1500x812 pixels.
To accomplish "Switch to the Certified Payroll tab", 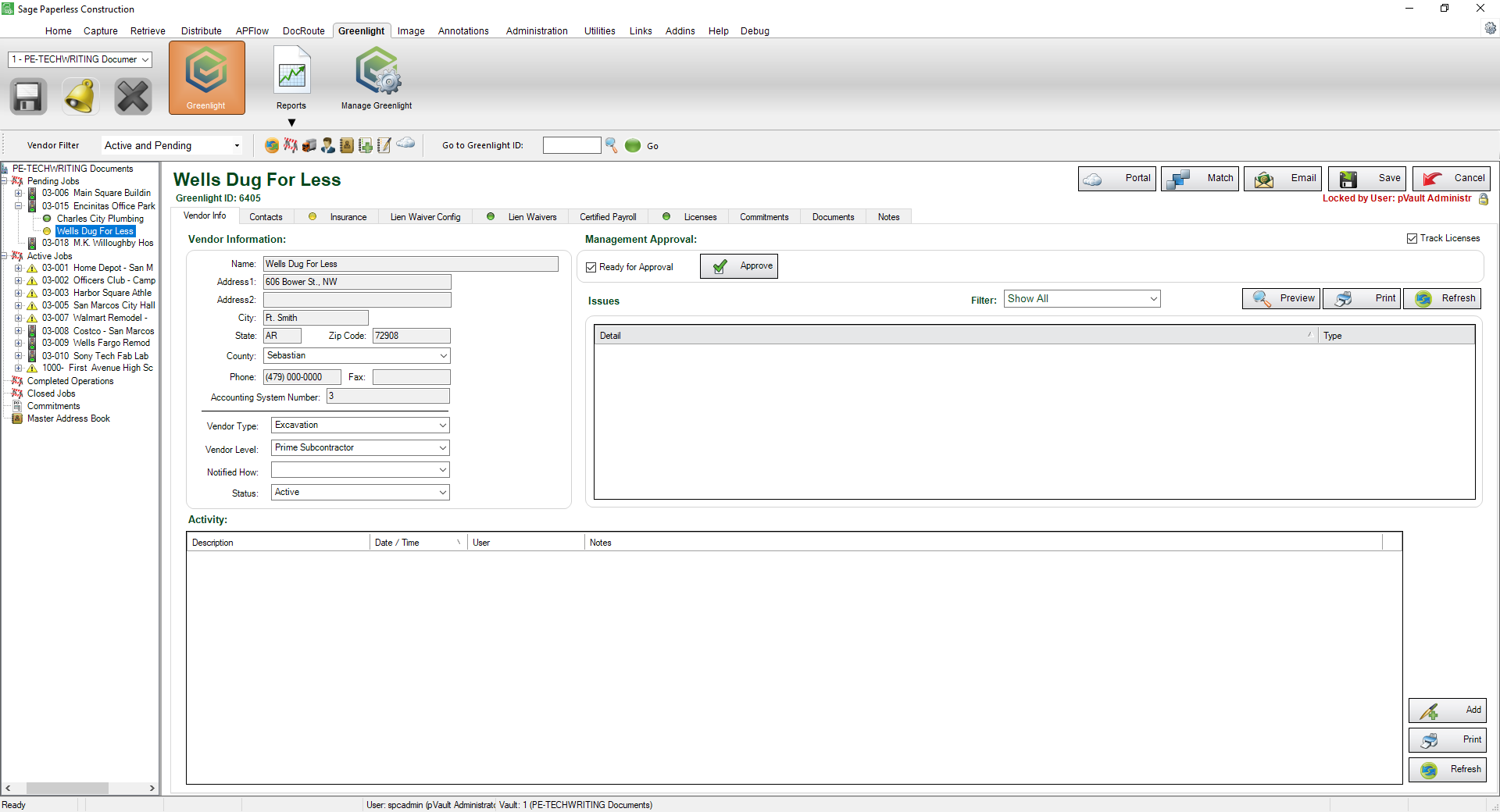I will pyautogui.click(x=609, y=217).
